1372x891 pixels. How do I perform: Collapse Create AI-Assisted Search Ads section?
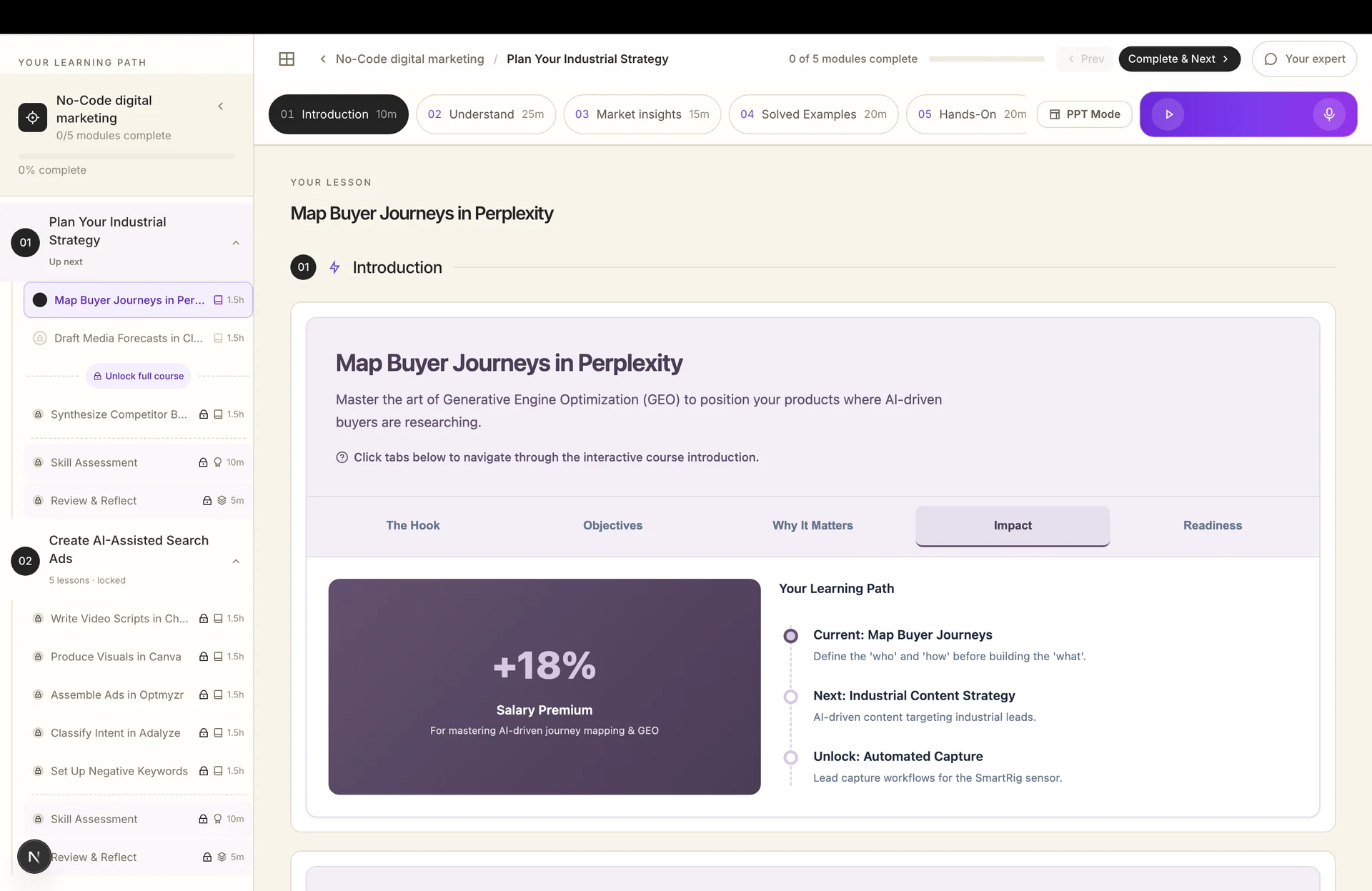pos(236,561)
